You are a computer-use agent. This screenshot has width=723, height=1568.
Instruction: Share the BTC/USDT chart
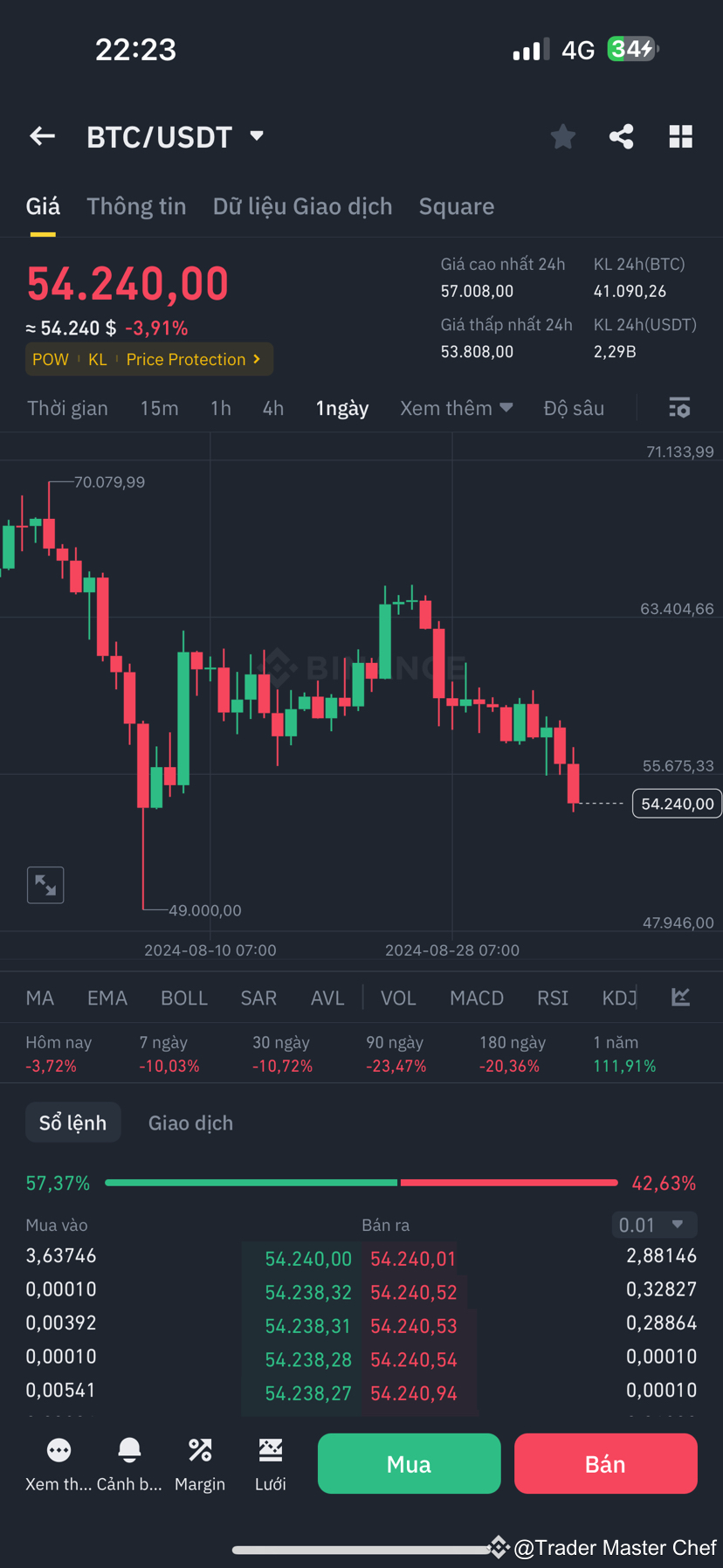[x=621, y=135]
